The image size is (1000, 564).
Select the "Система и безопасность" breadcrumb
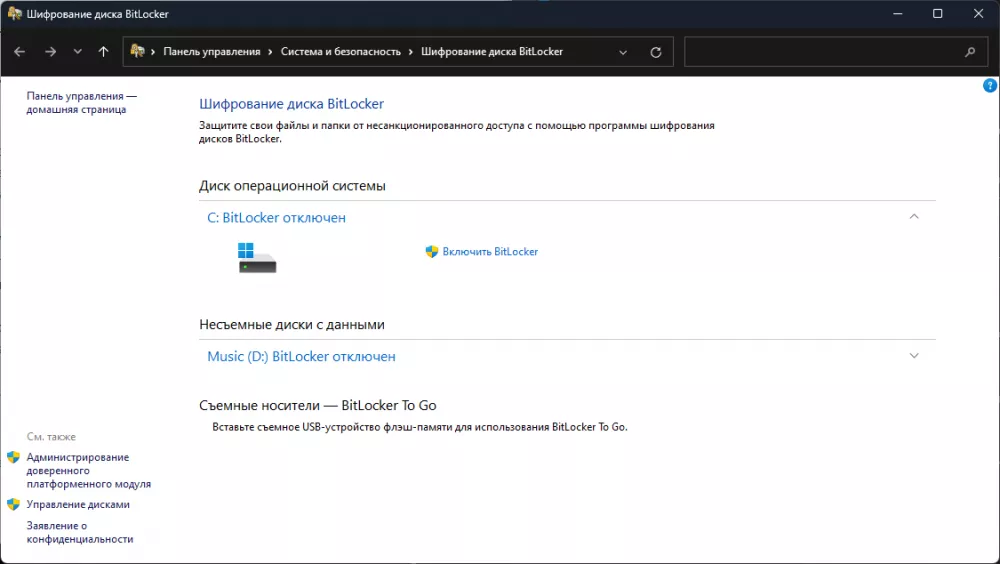pos(340,52)
